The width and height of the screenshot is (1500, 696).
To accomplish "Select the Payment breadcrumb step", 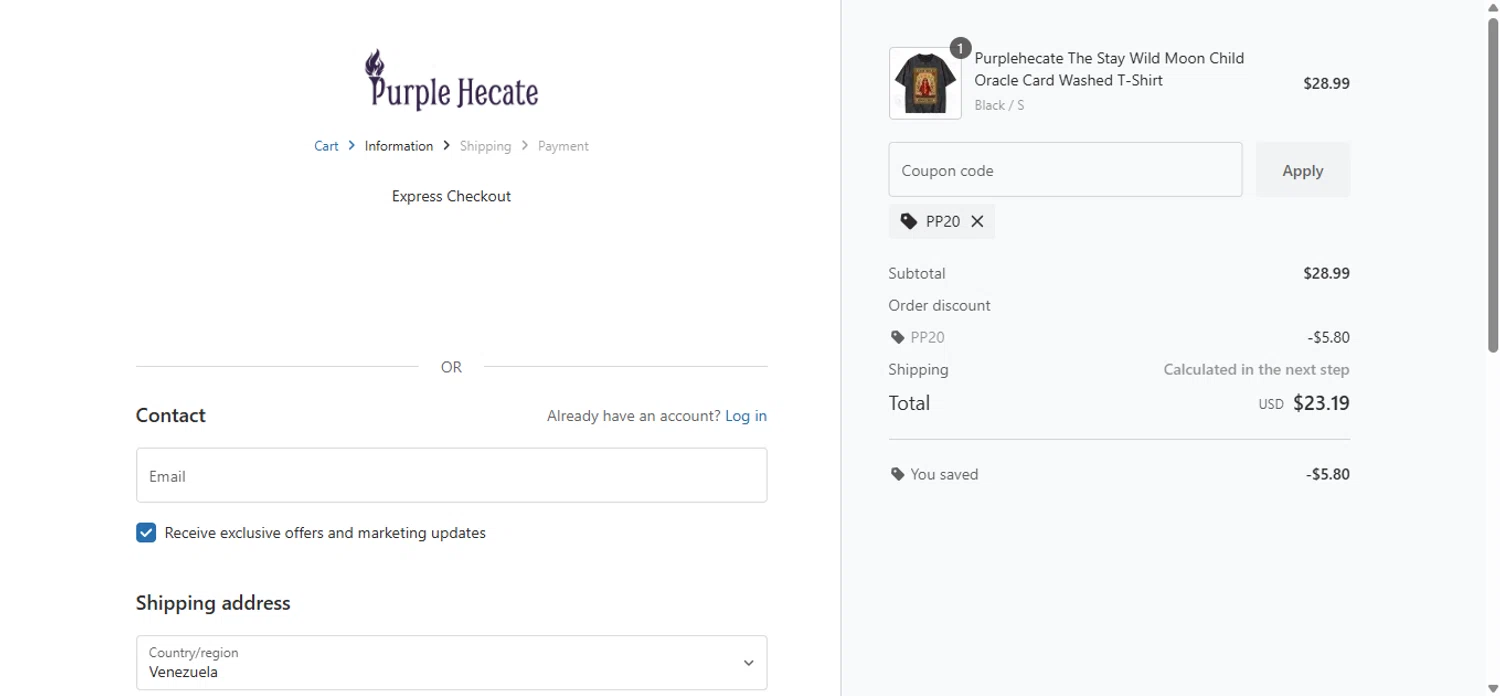I will click(x=563, y=146).
